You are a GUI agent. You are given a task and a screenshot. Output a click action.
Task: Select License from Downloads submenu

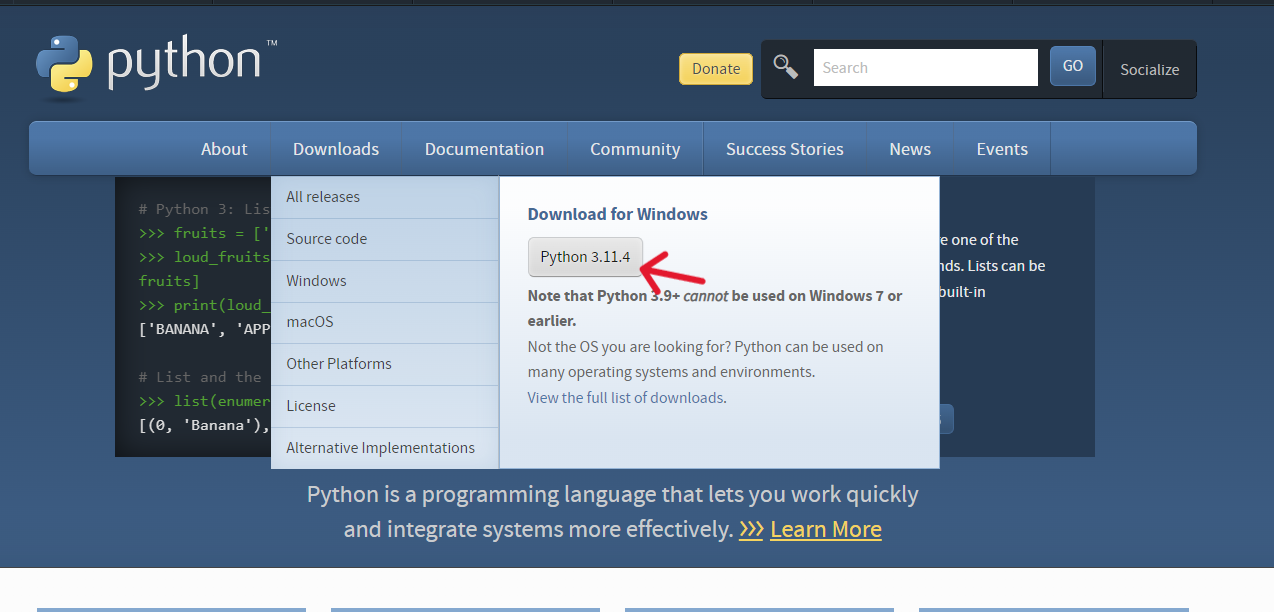385,406
